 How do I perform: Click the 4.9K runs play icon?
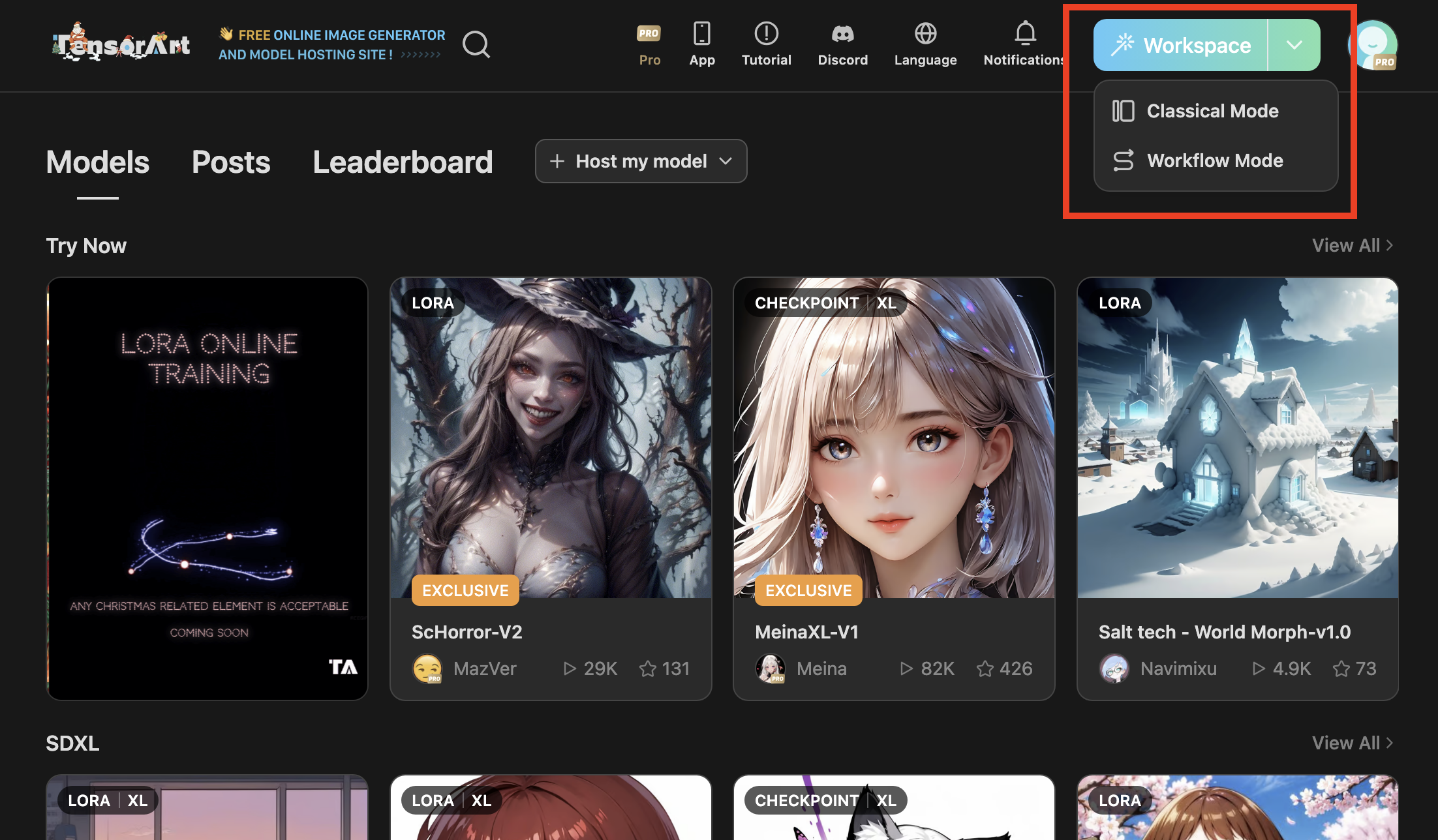(1259, 668)
